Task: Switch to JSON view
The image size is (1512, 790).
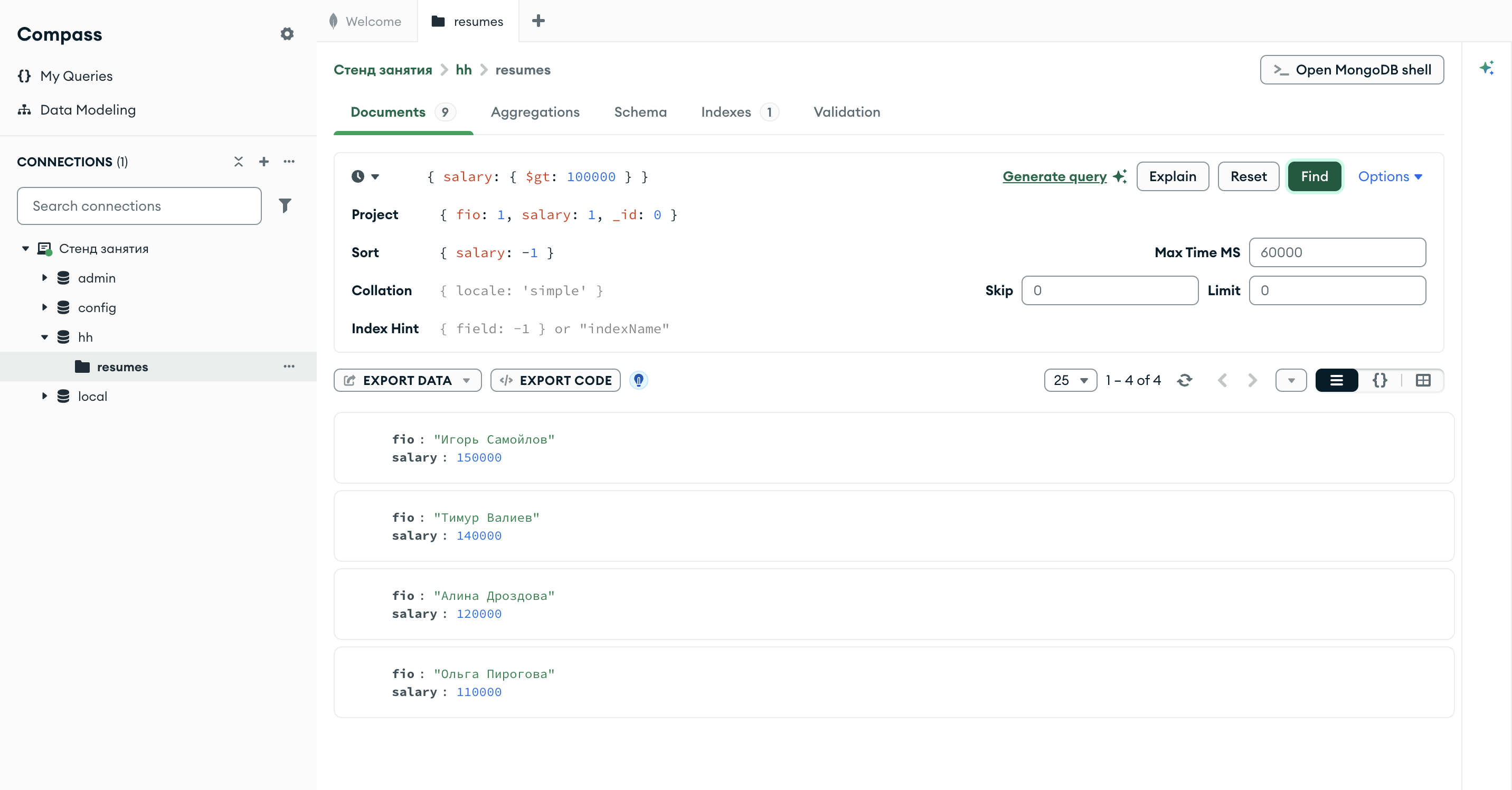Action: click(x=1380, y=380)
